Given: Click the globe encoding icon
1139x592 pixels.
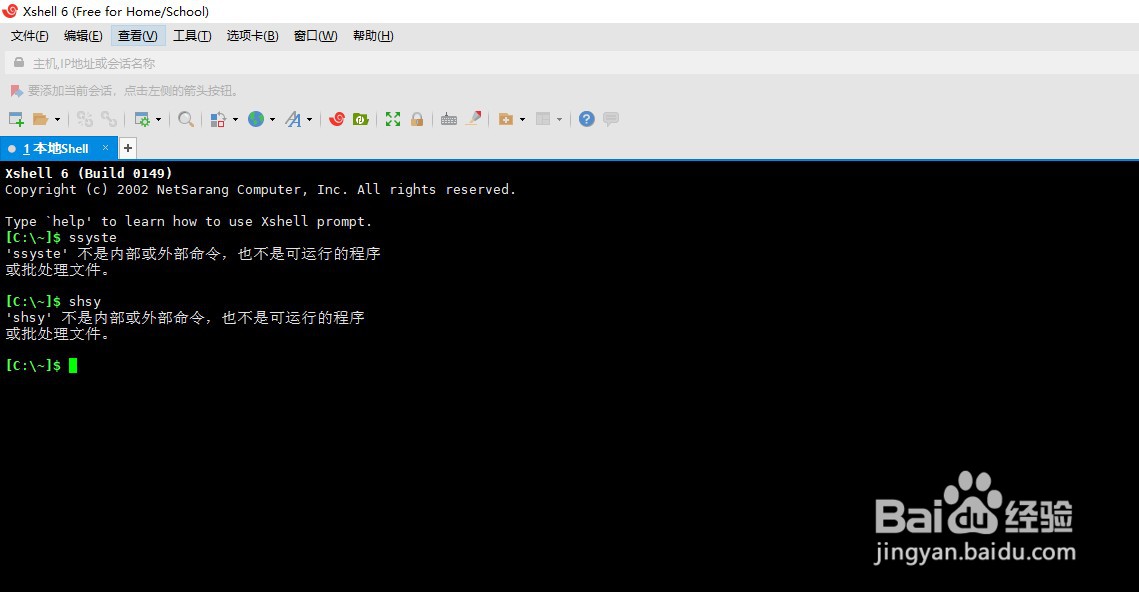Looking at the screenshot, I should click(256, 119).
